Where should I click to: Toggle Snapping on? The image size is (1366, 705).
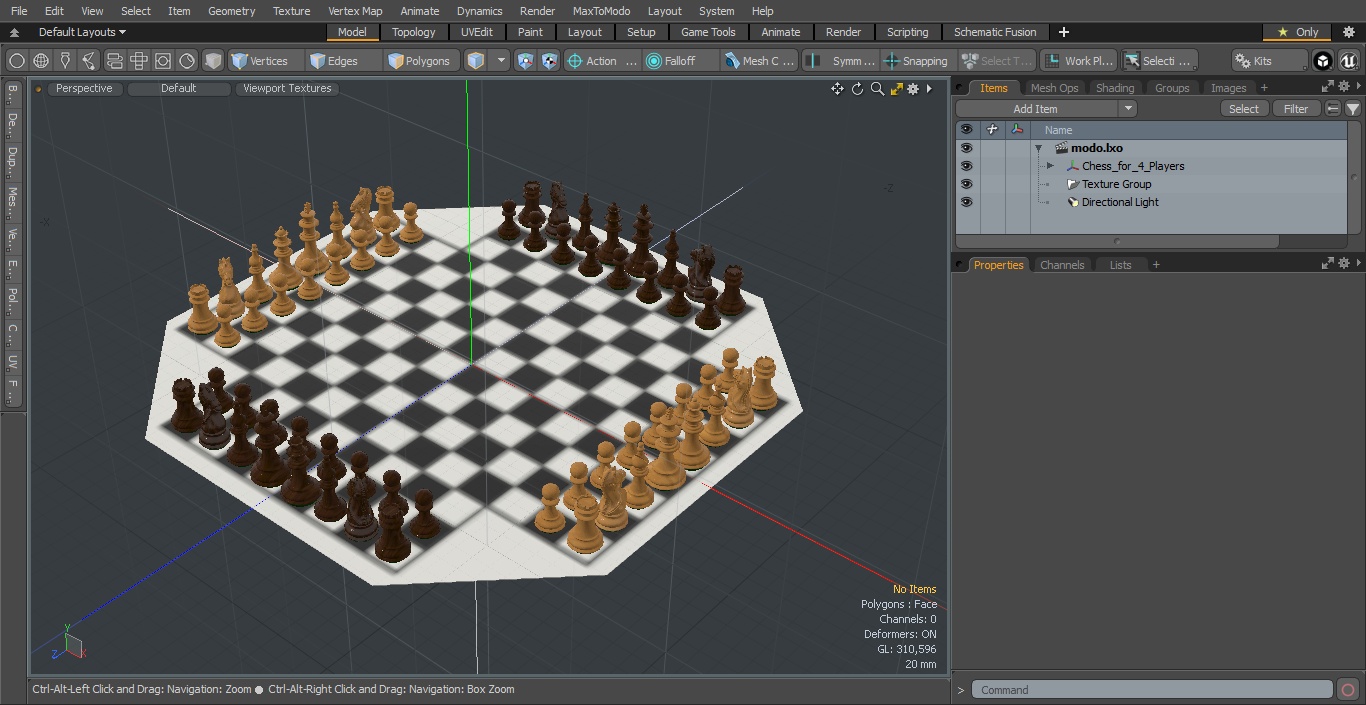click(916, 61)
